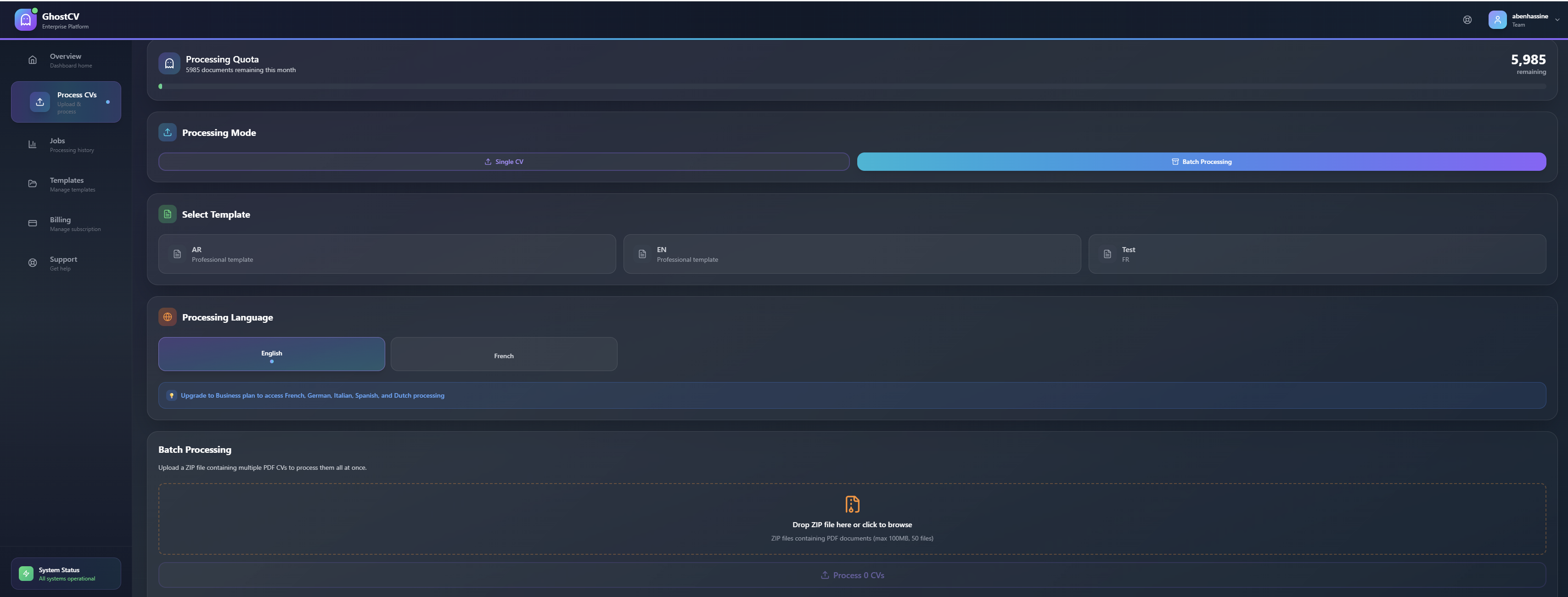Switch to Single CV mode

[x=503, y=162]
